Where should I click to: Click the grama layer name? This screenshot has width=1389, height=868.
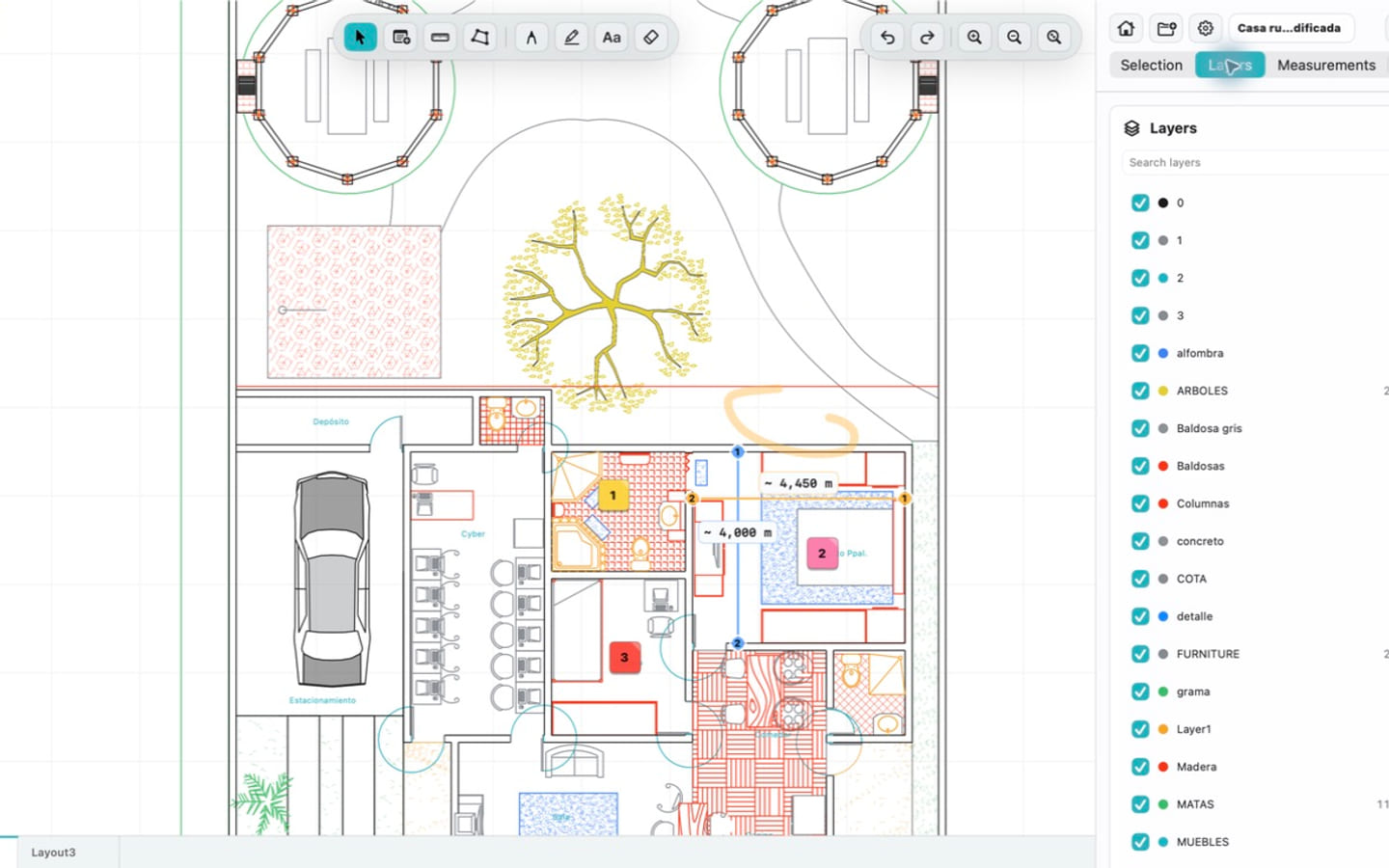pos(1193,692)
